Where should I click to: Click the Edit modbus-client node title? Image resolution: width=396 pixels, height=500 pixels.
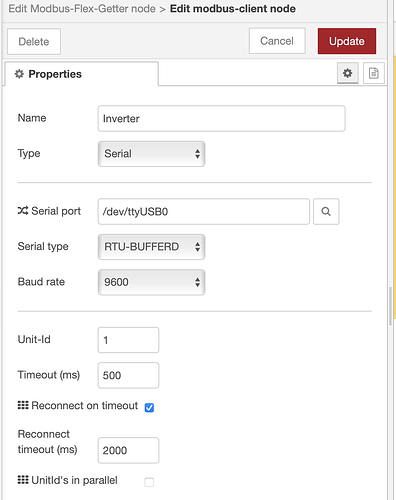(x=233, y=9)
